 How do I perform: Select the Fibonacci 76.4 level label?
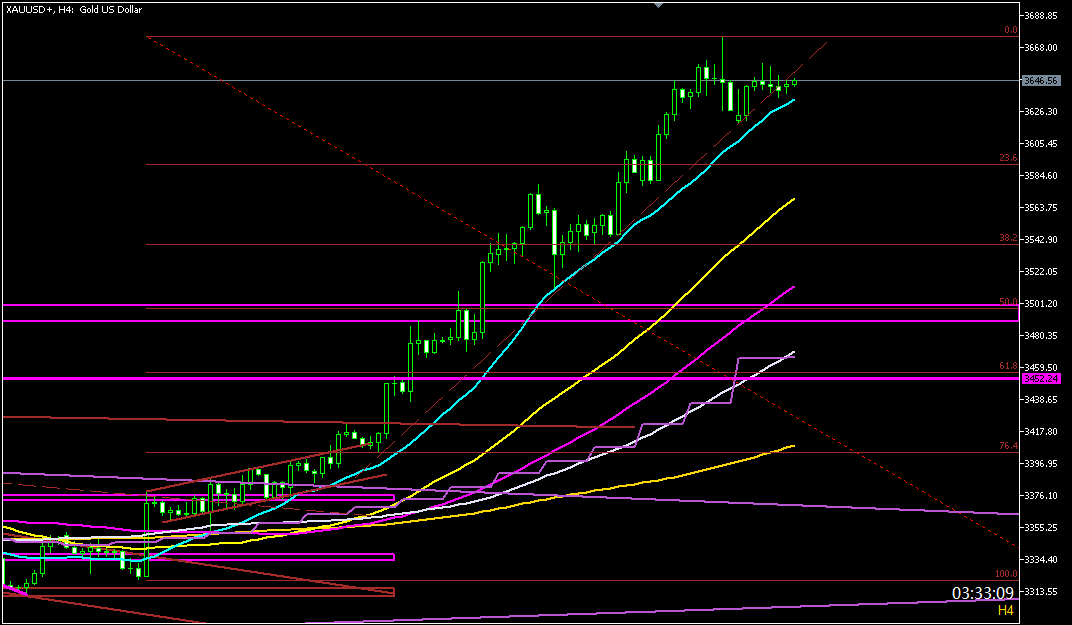click(x=1008, y=446)
